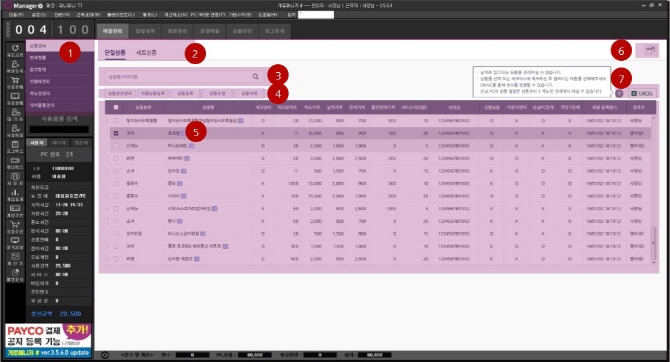Switch to the 세트상품 tab

click(146, 53)
